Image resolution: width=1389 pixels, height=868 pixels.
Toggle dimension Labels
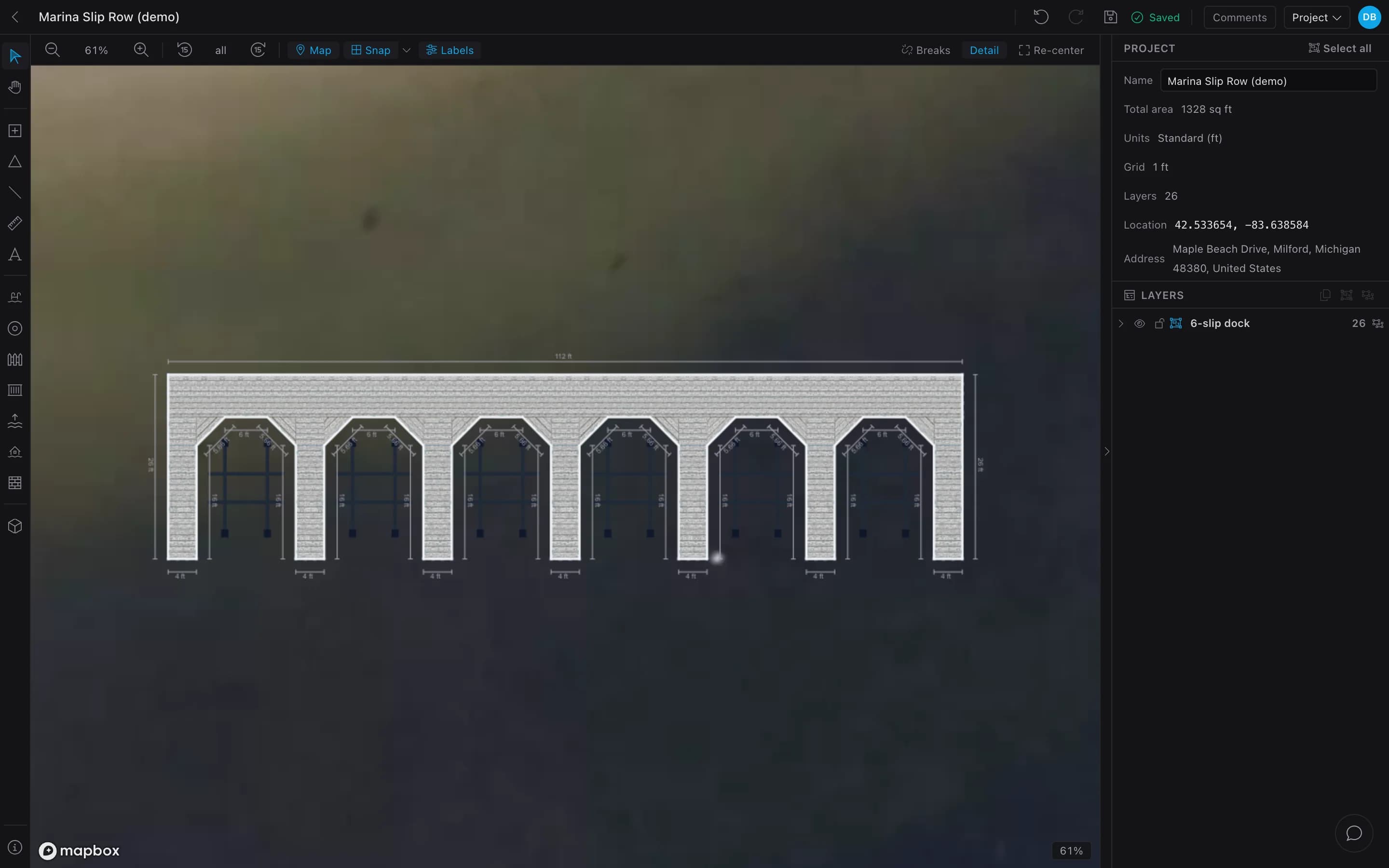pyautogui.click(x=450, y=50)
